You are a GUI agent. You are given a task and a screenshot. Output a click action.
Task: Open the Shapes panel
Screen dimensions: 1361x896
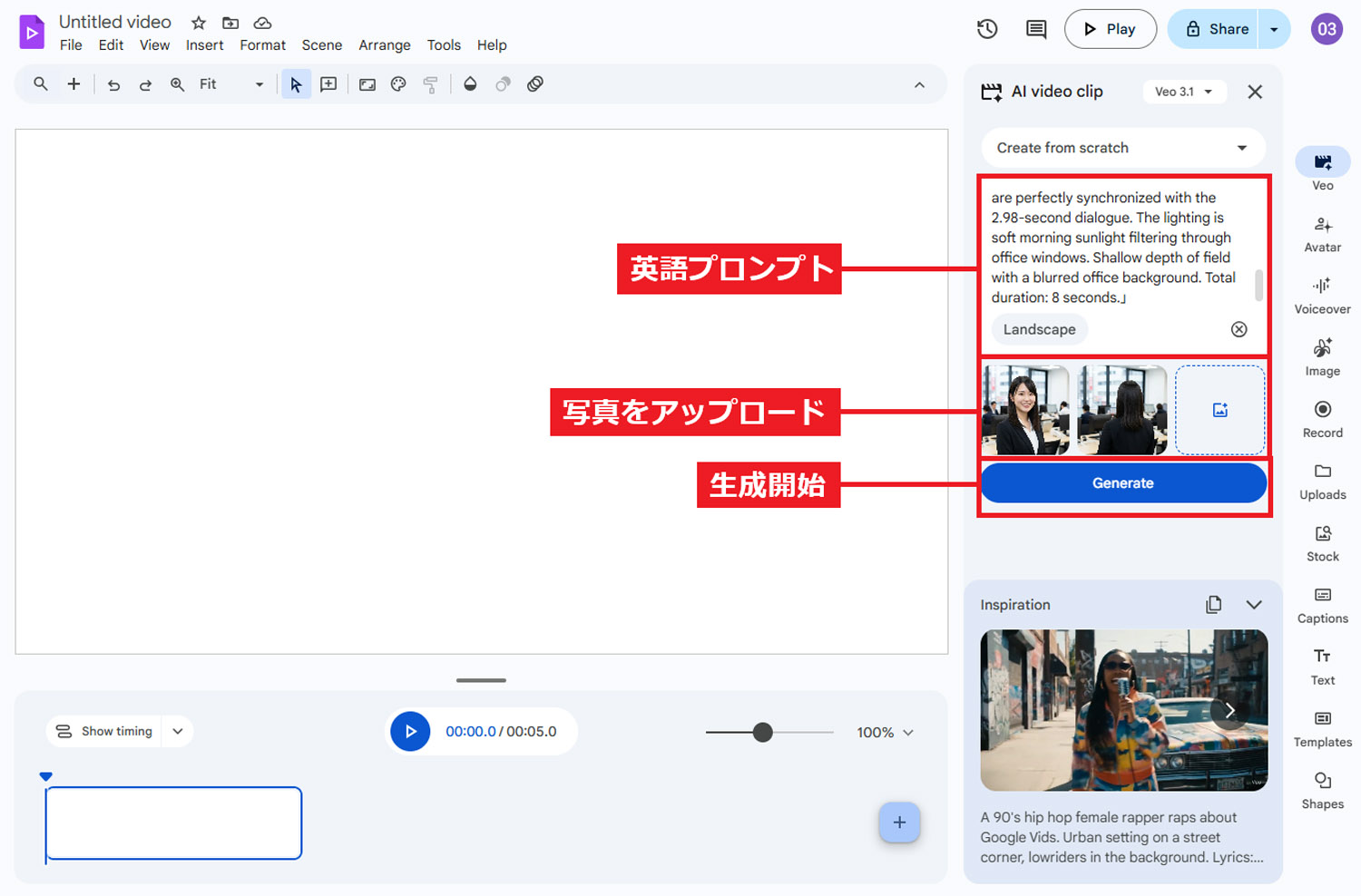pyautogui.click(x=1322, y=788)
